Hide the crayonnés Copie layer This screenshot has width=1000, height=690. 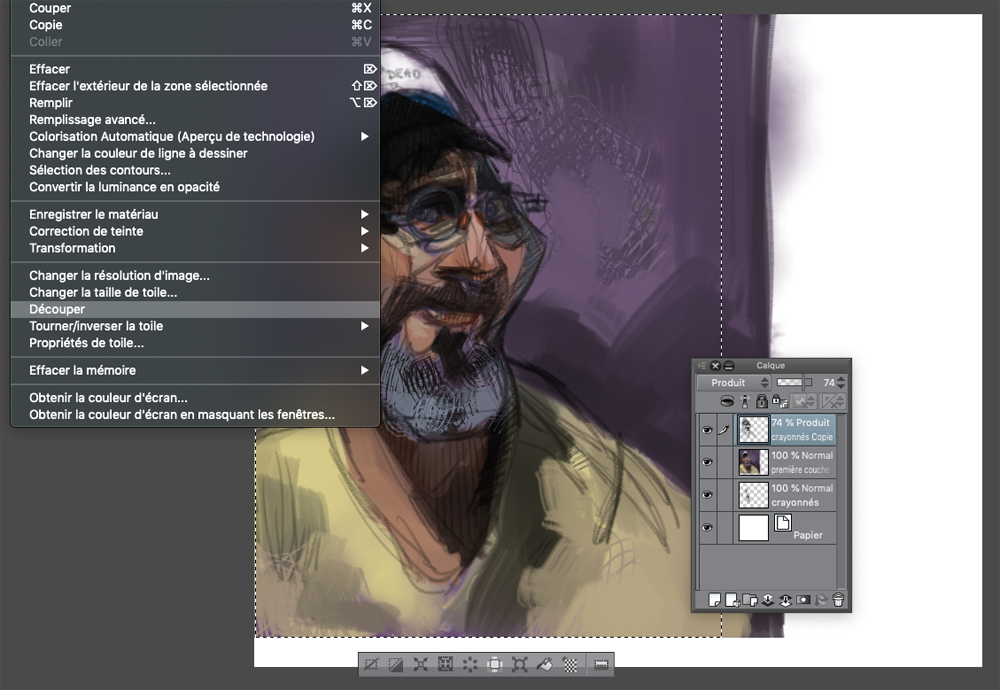tap(707, 430)
